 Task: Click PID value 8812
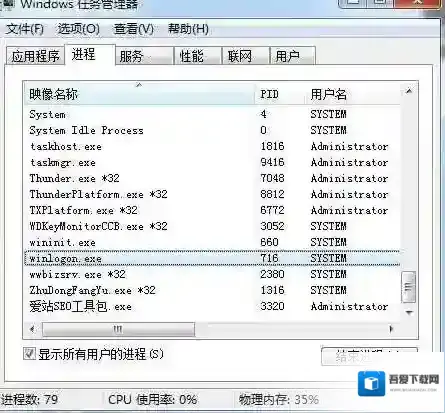[x=272, y=194]
